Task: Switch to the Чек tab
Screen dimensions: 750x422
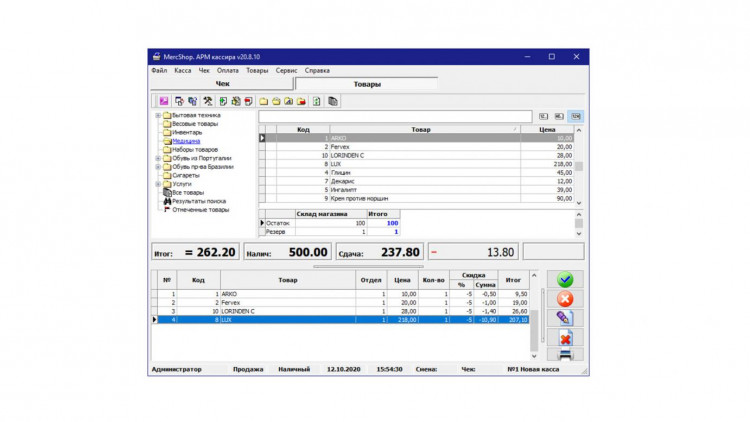Action: (x=222, y=84)
